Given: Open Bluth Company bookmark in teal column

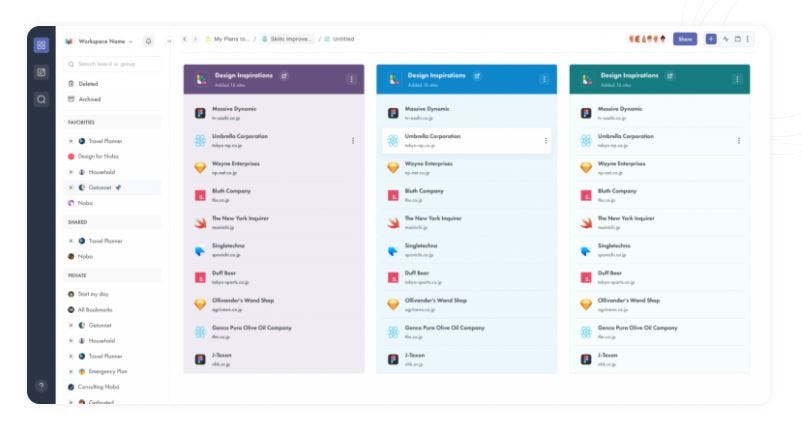Looking at the screenshot, I should click(659, 195).
